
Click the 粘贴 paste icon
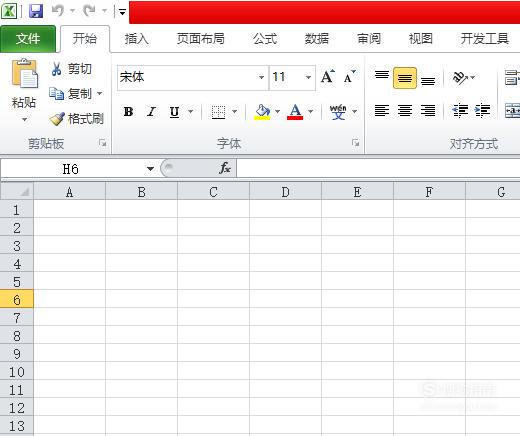[24, 74]
